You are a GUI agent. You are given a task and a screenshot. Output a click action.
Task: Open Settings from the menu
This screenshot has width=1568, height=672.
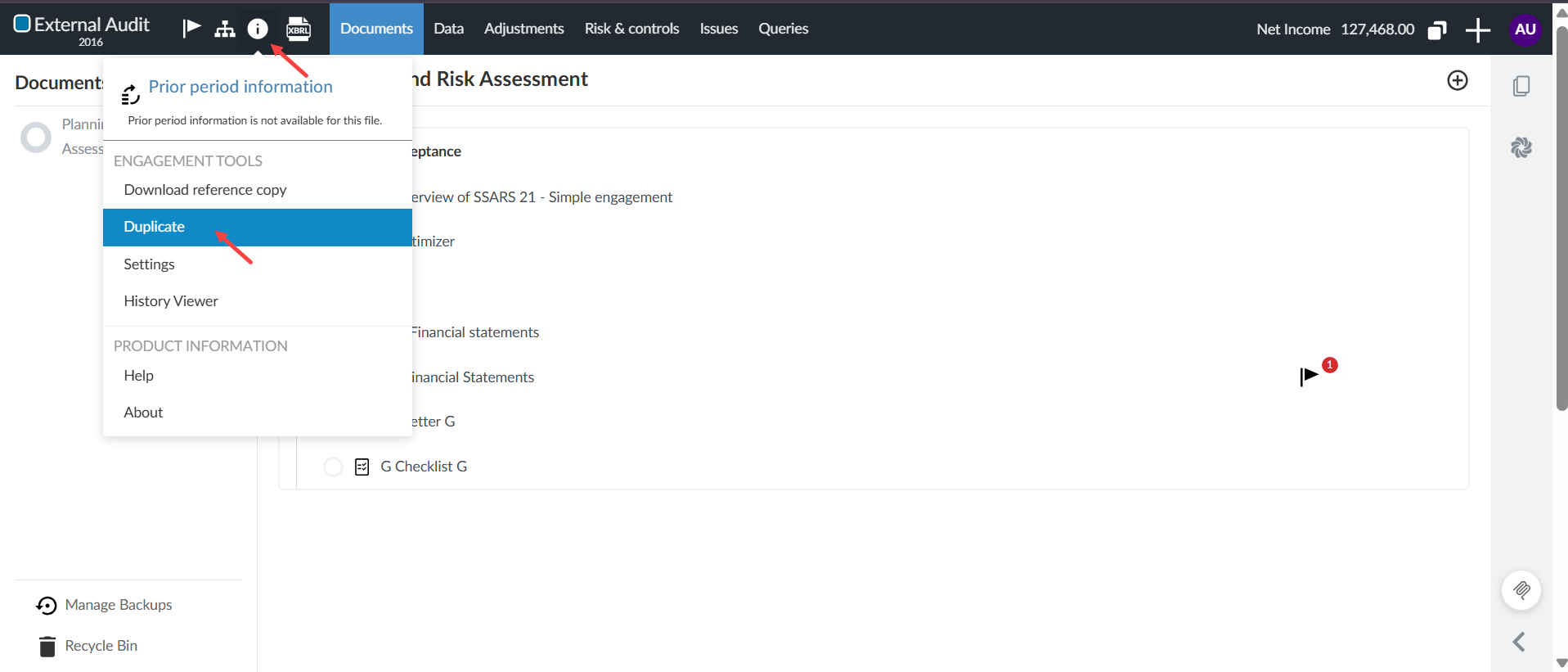point(258,264)
